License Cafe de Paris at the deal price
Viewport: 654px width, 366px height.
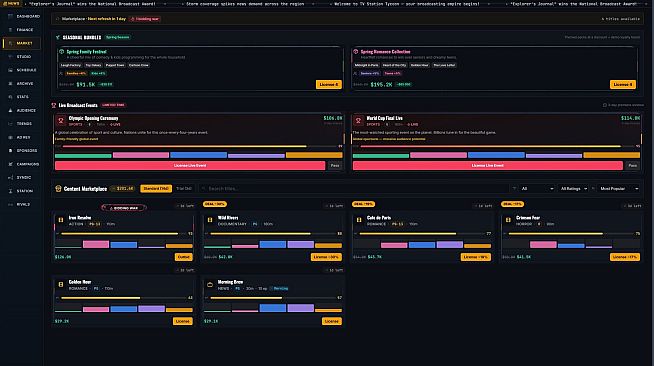475,257
